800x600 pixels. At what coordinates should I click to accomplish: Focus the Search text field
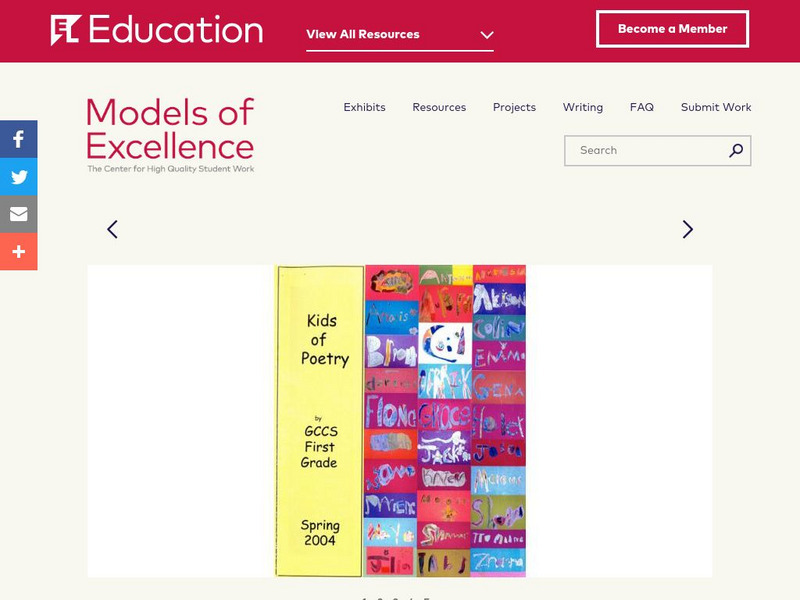645,151
